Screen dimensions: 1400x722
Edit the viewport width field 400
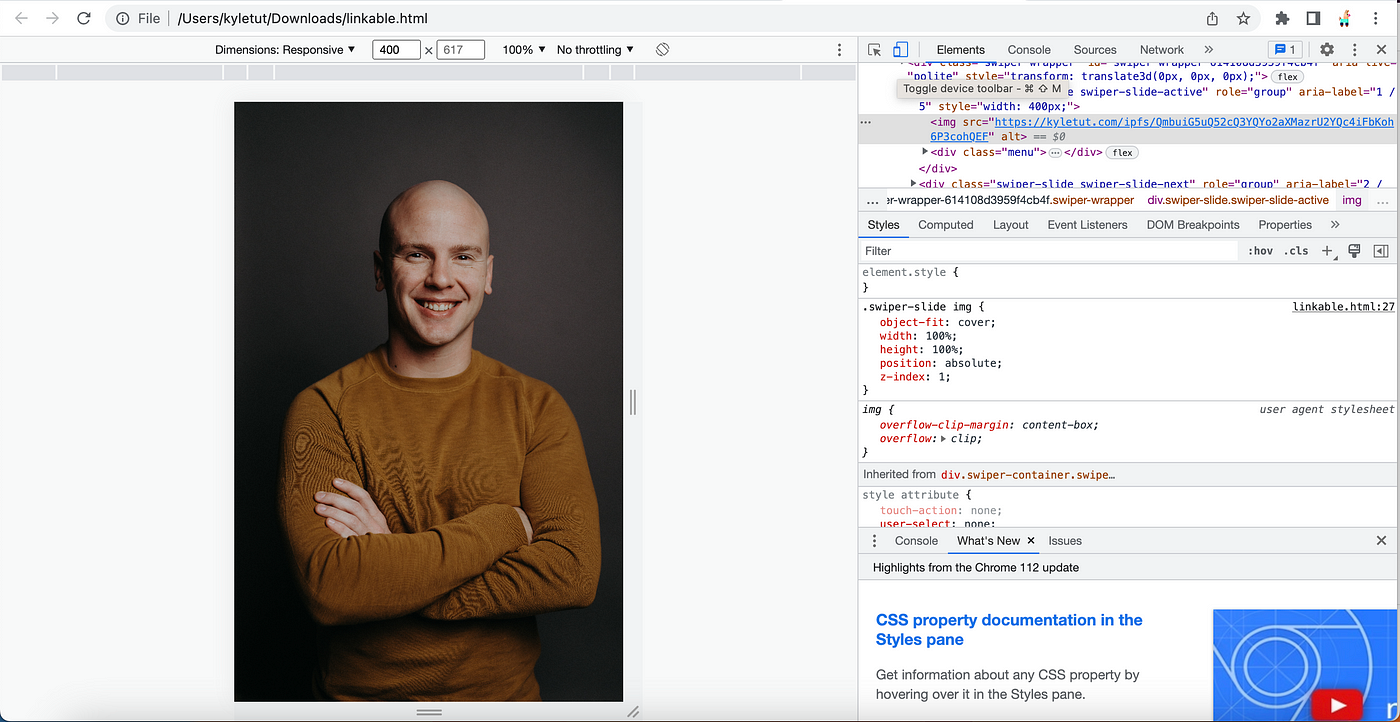[x=396, y=49]
